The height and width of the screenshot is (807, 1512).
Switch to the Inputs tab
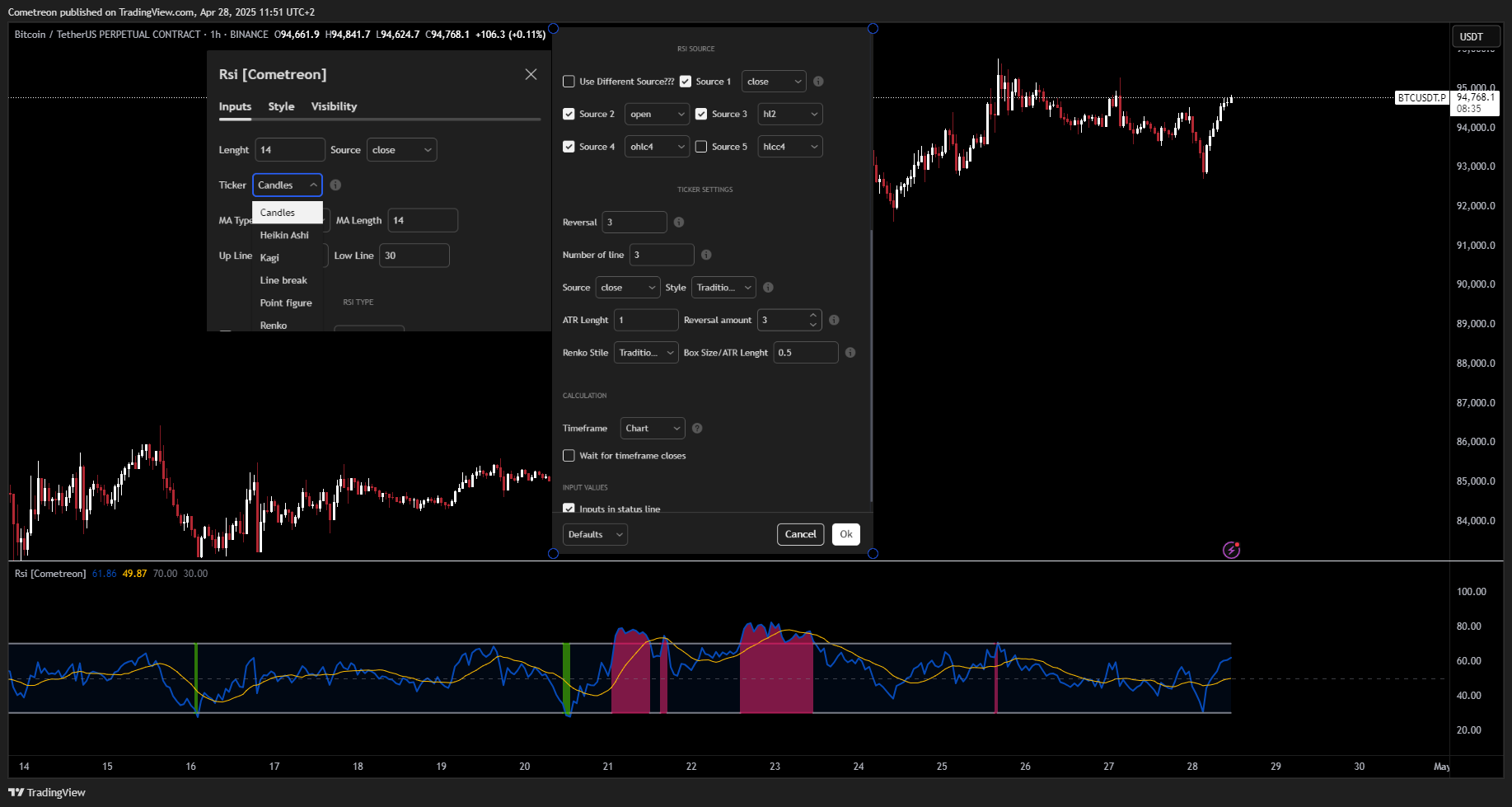[x=235, y=106]
